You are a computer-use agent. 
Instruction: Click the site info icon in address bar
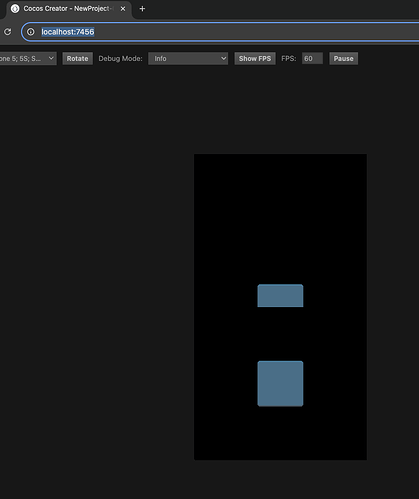coord(31,32)
